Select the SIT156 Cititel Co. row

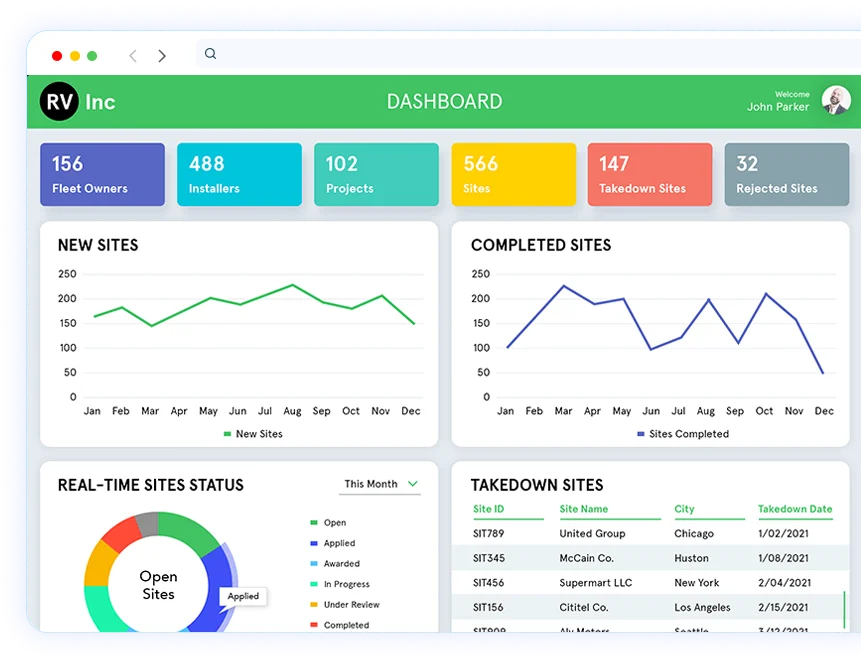(x=650, y=607)
